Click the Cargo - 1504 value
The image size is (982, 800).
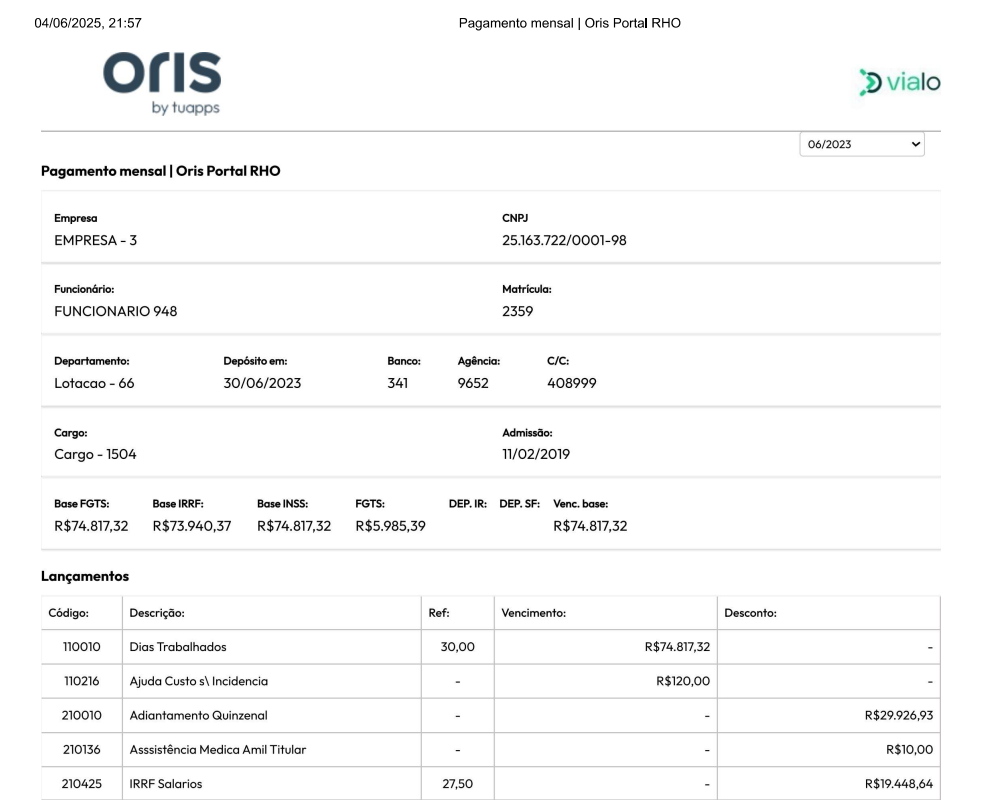coord(95,454)
